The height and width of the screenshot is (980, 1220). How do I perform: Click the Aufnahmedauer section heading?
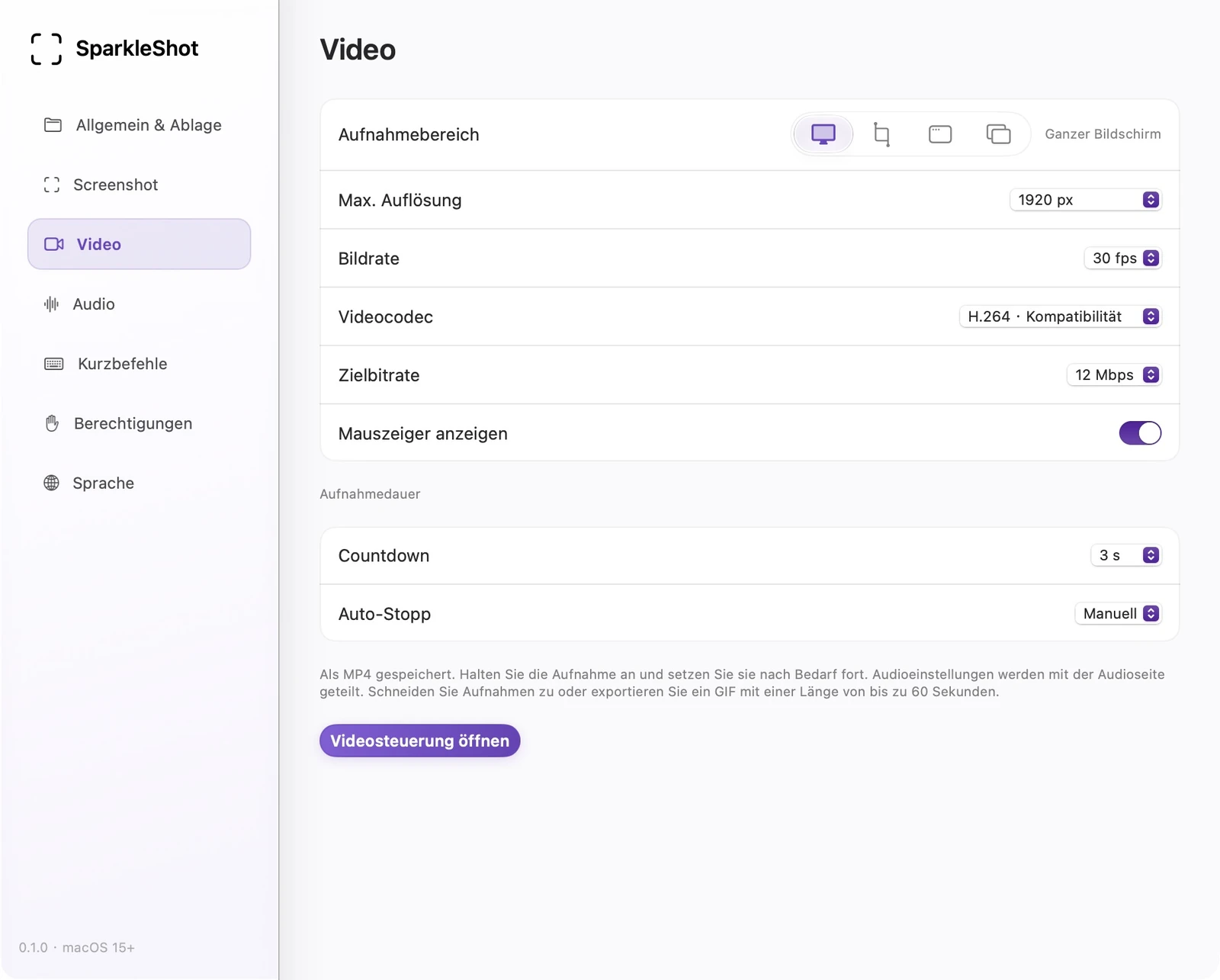[370, 494]
